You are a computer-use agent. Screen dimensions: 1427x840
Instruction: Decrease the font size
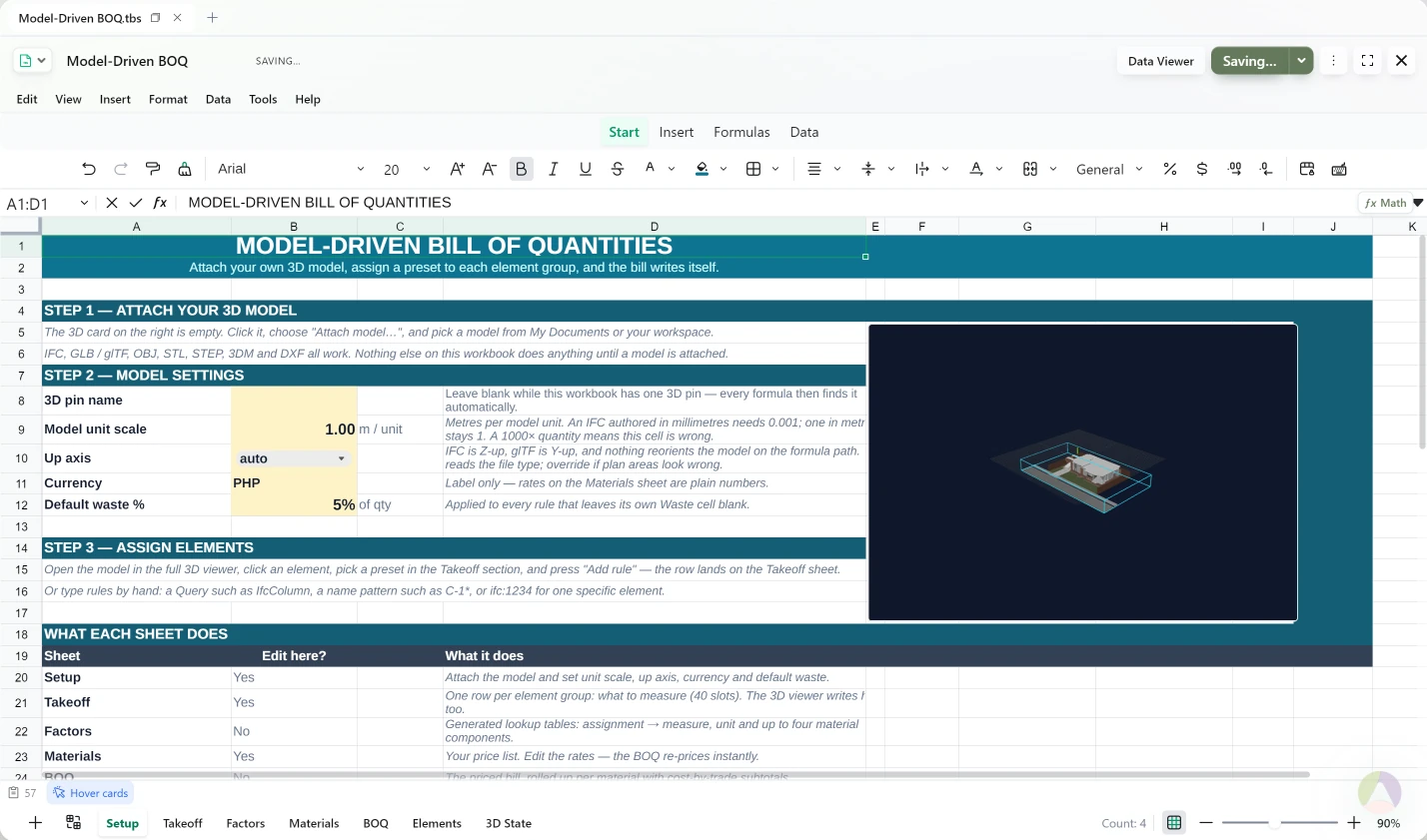point(489,169)
